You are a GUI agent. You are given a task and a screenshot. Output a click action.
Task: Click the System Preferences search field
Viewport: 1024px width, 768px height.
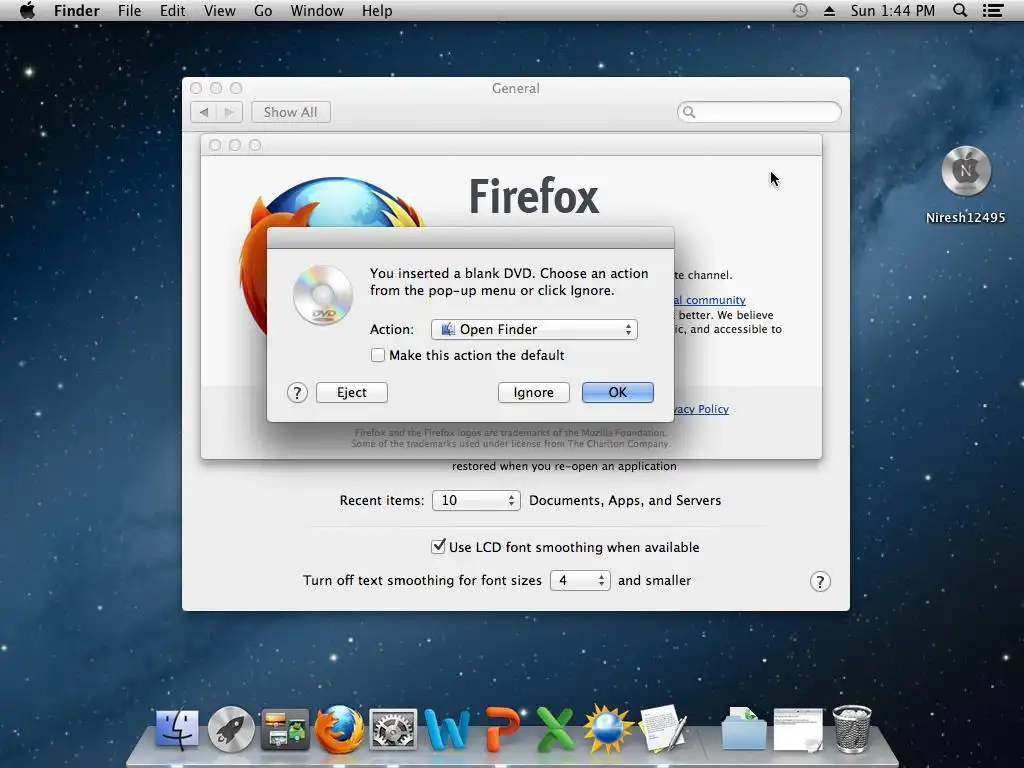(759, 112)
